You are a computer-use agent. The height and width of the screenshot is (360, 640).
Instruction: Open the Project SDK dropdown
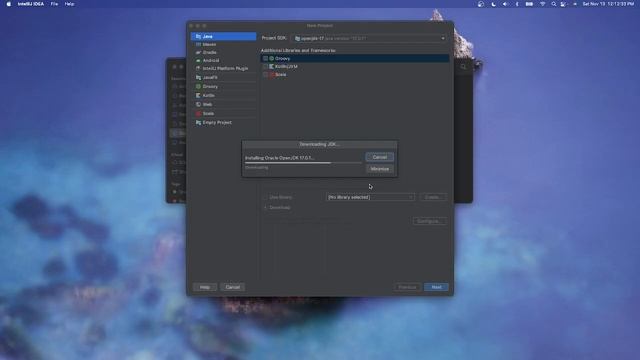[x=369, y=38]
